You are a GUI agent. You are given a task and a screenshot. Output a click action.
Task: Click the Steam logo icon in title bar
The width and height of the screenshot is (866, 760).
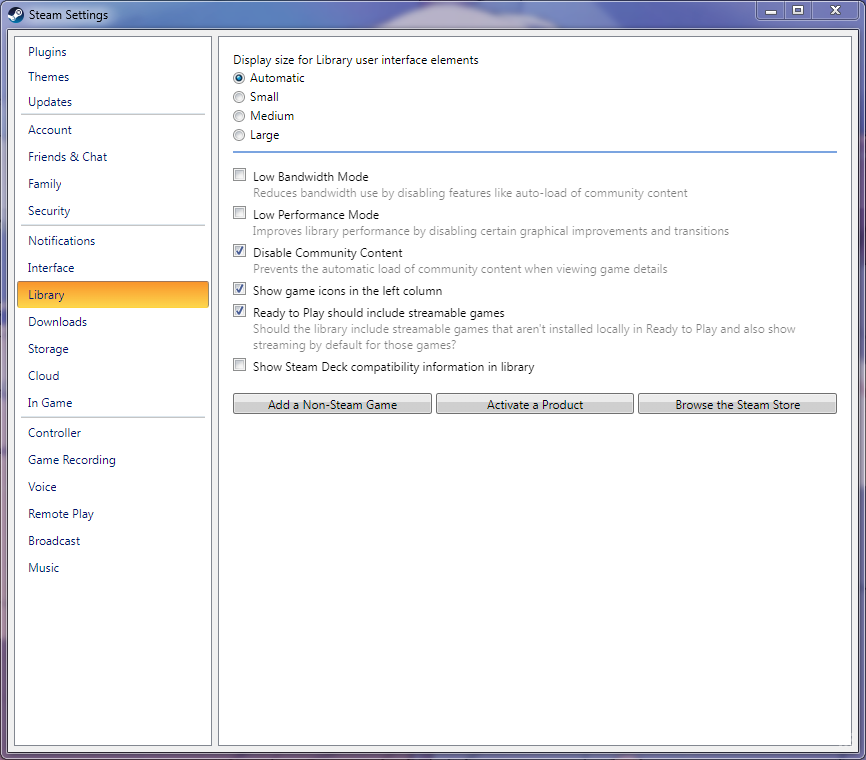pos(15,14)
